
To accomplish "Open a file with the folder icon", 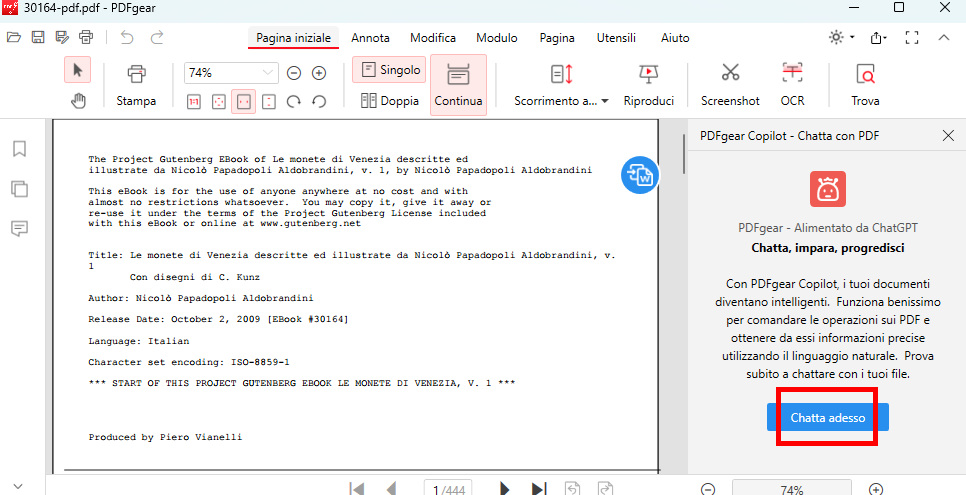I will pyautogui.click(x=14, y=38).
